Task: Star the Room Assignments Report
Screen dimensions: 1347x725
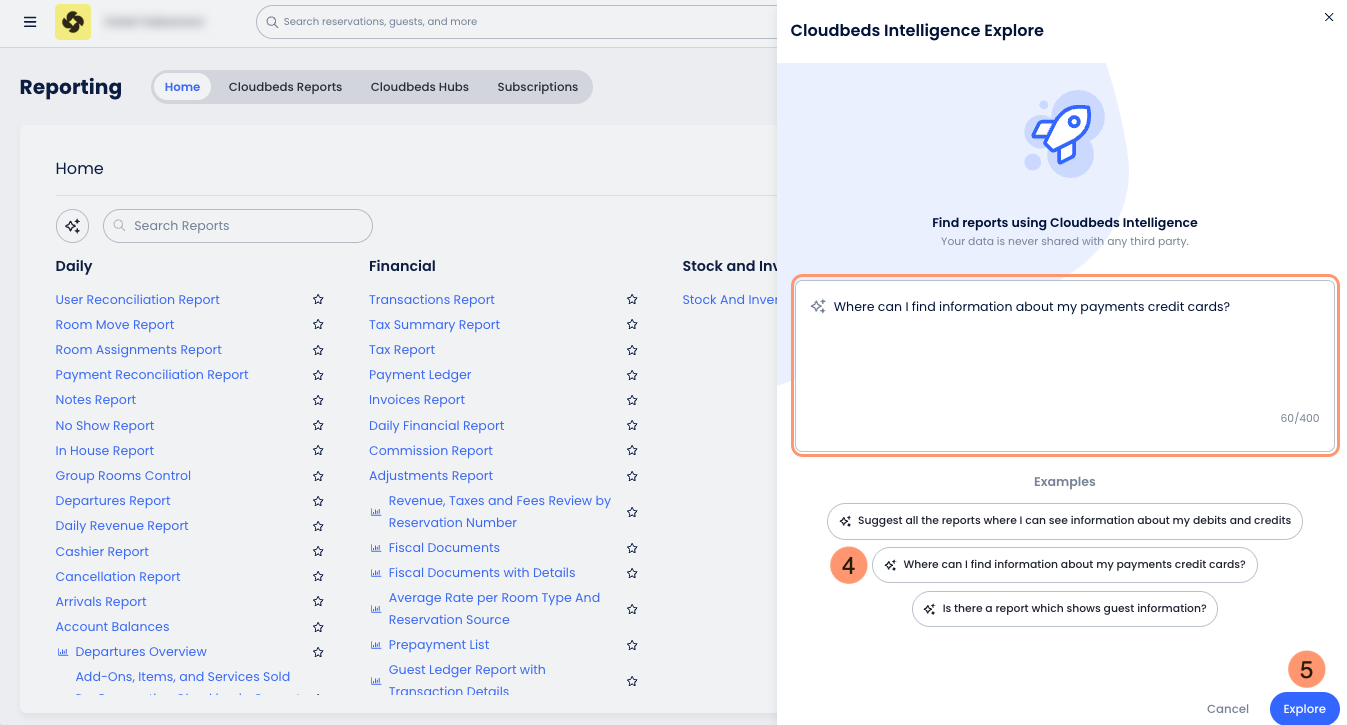Action: tap(318, 350)
